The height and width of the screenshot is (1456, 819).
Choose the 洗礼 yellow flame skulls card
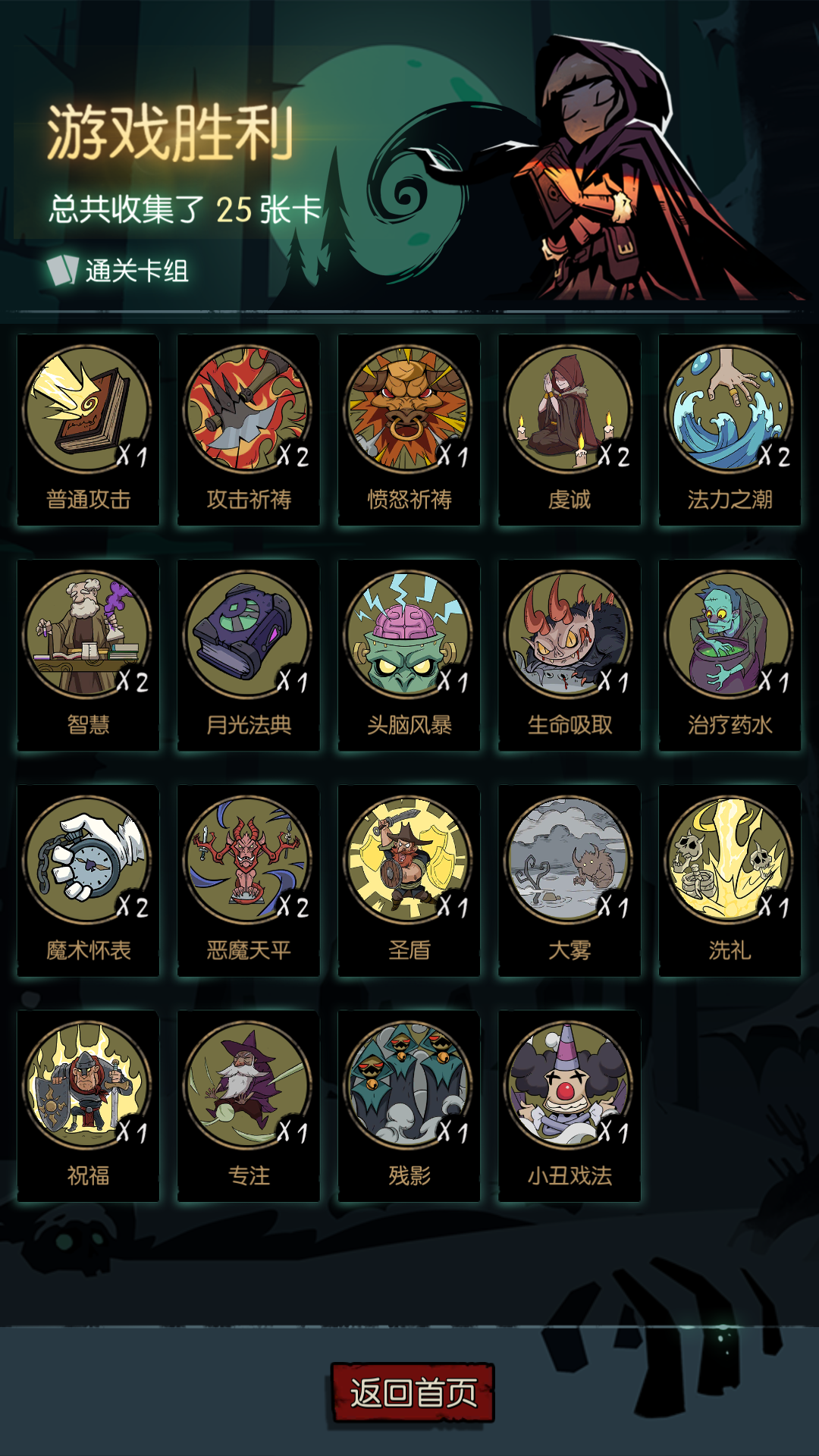(x=730, y=880)
